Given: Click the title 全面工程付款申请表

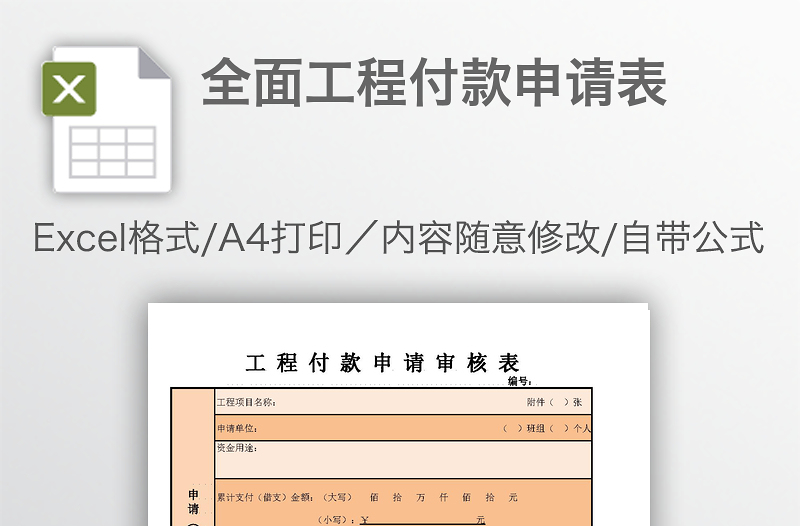Looking at the screenshot, I should (434, 83).
